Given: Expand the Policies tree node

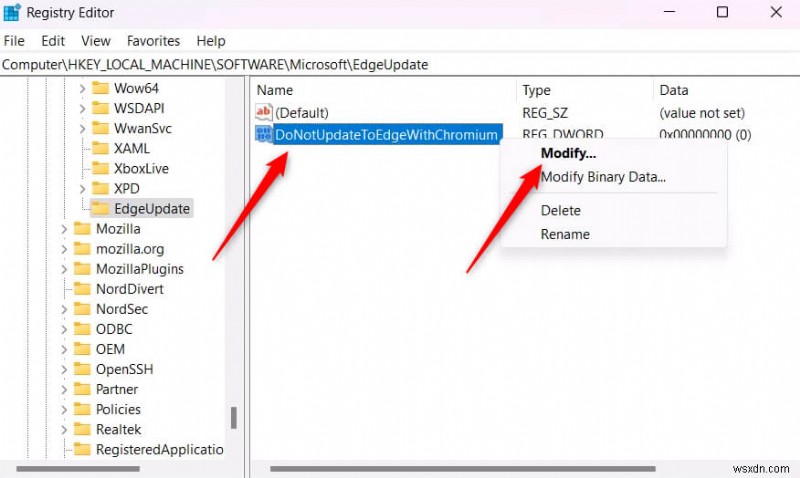Looking at the screenshot, I should [x=64, y=410].
